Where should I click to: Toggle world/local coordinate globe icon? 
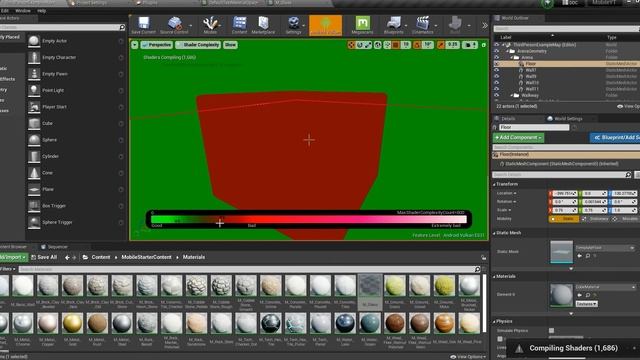[x=378, y=45]
